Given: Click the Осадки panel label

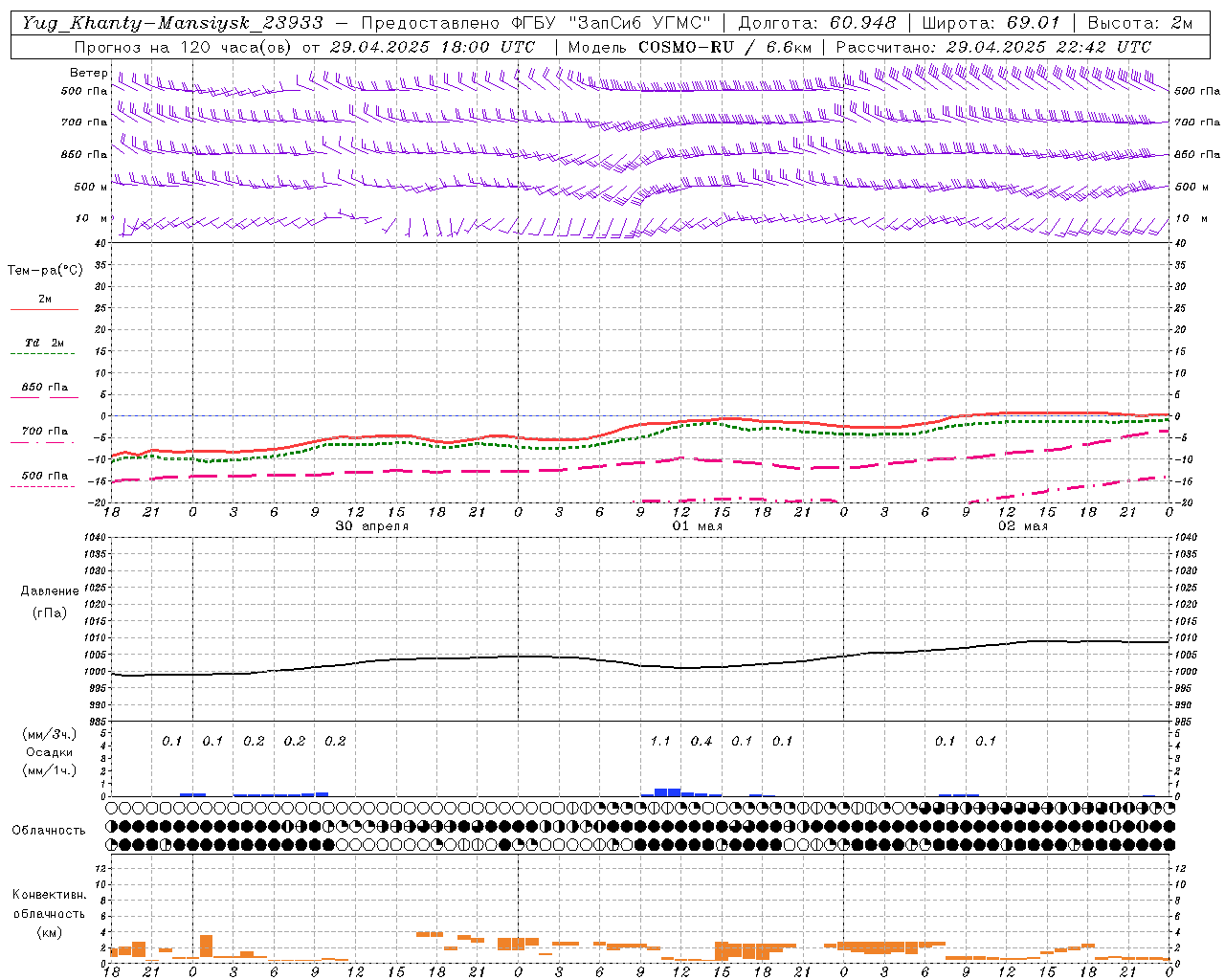Looking at the screenshot, I should coord(50,752).
